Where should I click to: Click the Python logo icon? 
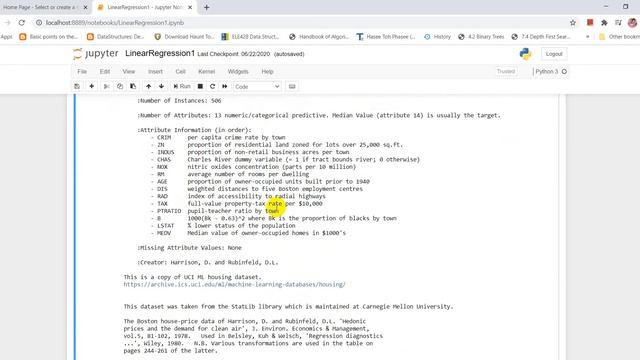(526, 54)
